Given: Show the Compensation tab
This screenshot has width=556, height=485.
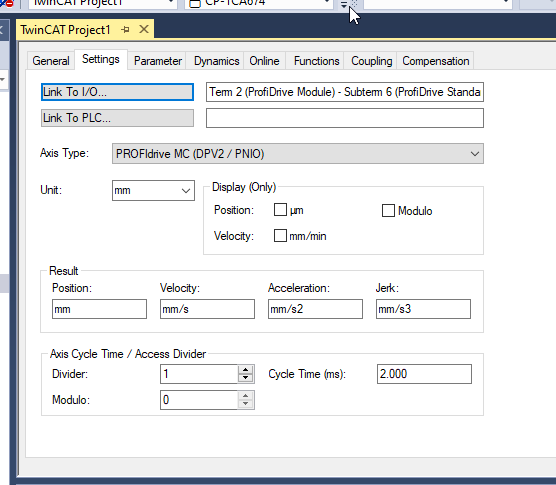Looking at the screenshot, I should click(x=435, y=61).
